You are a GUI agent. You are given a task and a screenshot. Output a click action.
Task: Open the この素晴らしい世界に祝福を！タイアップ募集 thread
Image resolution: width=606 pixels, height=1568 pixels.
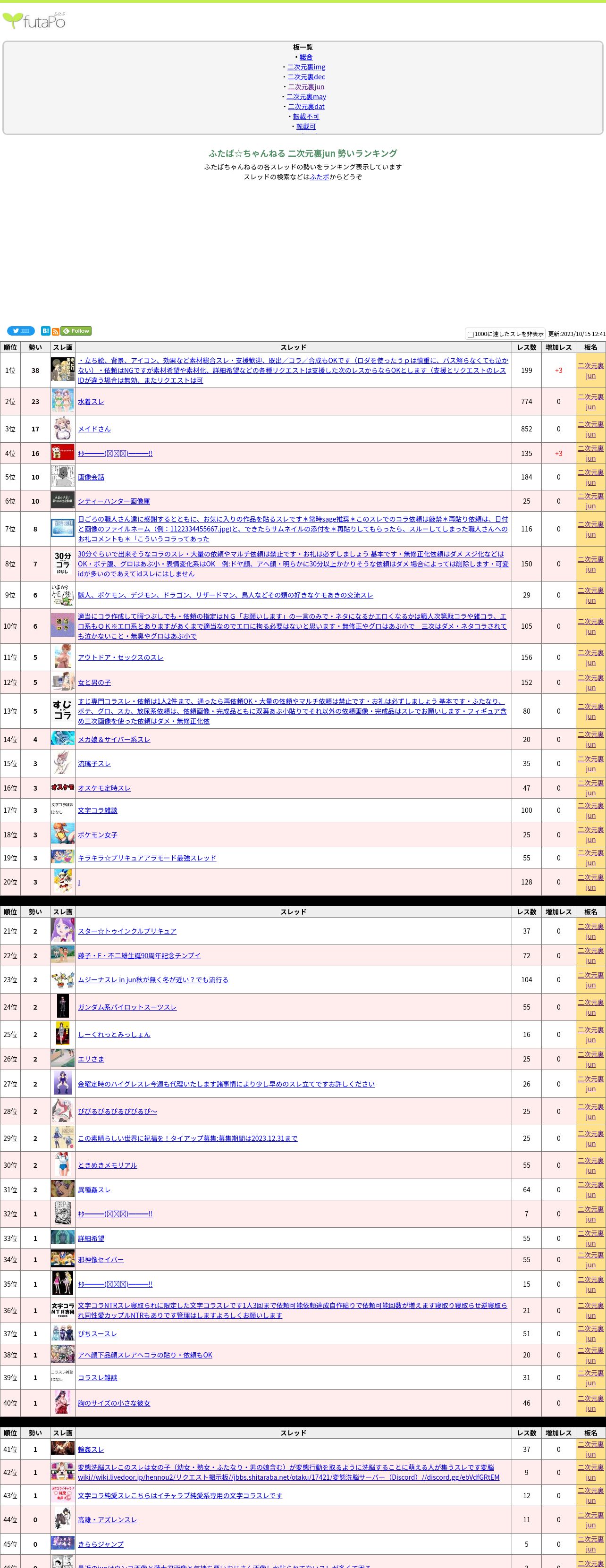click(x=187, y=1138)
